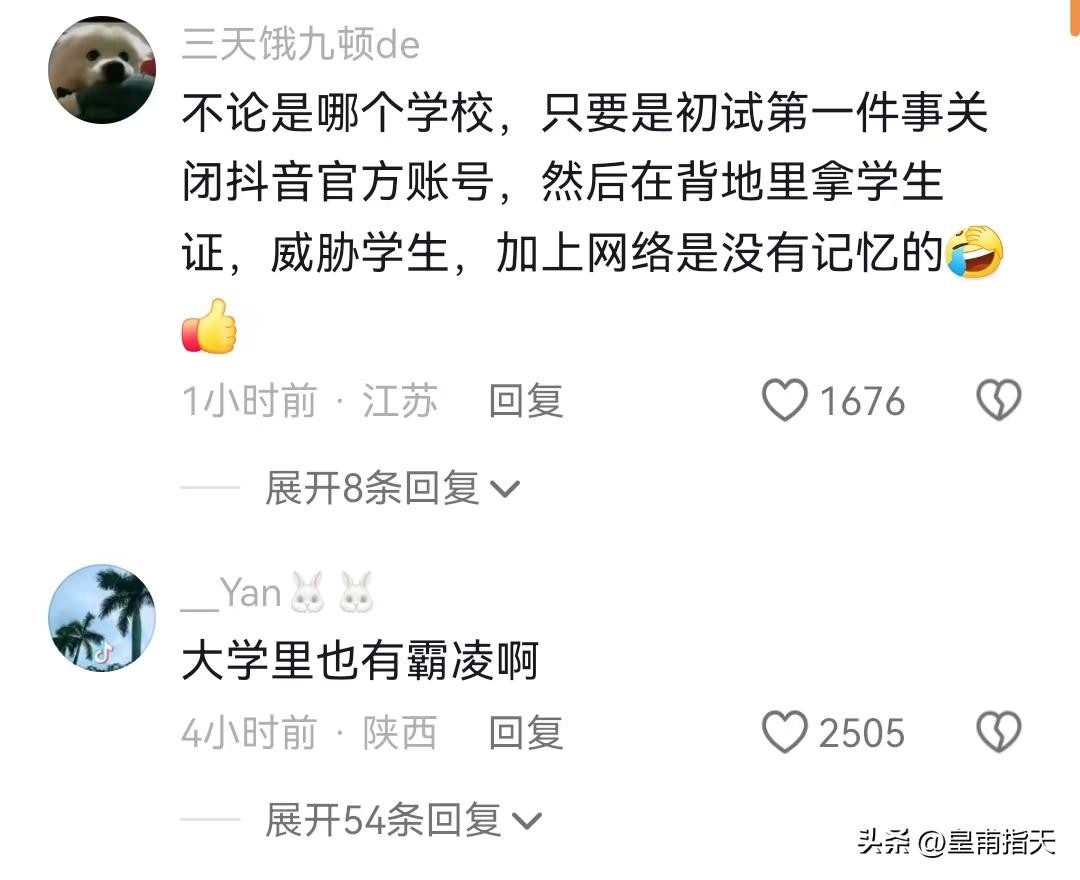Expand 展开8条回复 replies
The width and height of the screenshot is (1080, 880).
click(x=393, y=488)
